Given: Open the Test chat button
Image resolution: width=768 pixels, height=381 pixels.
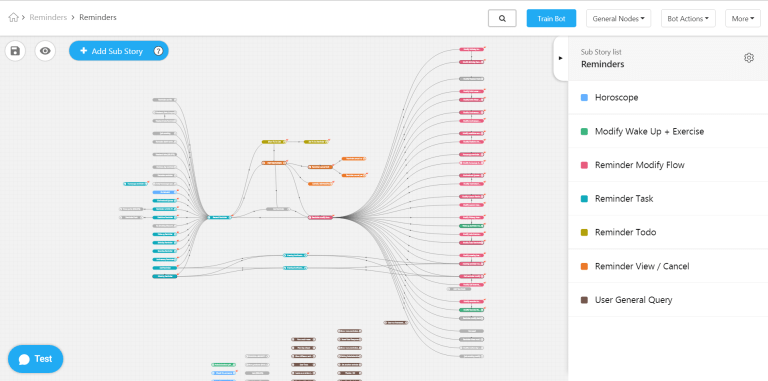Looking at the screenshot, I should click(x=35, y=359).
